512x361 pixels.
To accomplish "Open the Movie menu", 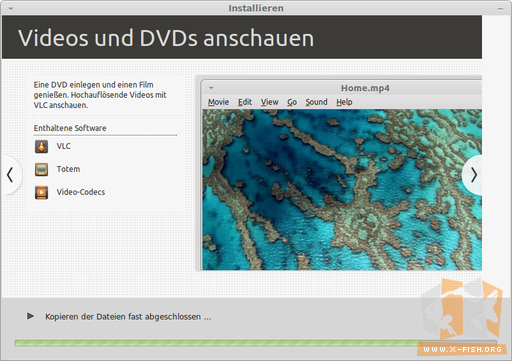I will coord(218,102).
